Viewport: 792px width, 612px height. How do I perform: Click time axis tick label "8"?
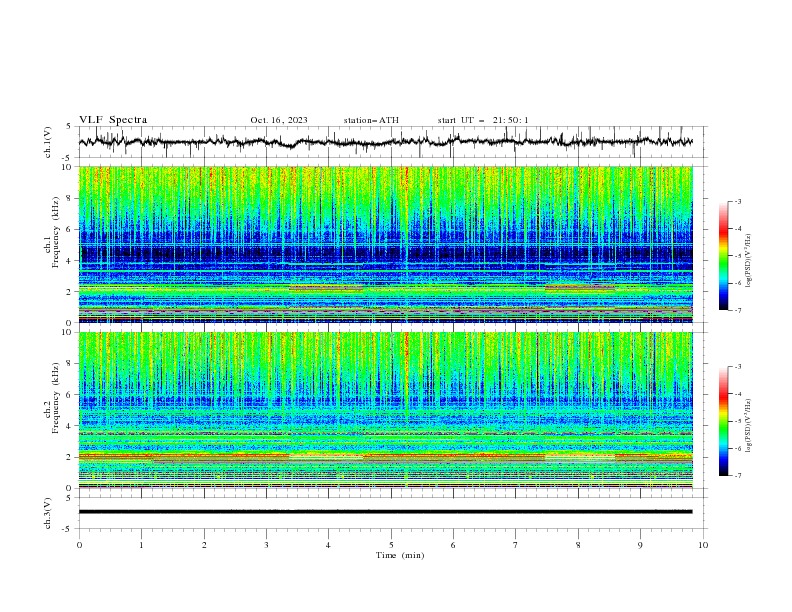coord(578,545)
